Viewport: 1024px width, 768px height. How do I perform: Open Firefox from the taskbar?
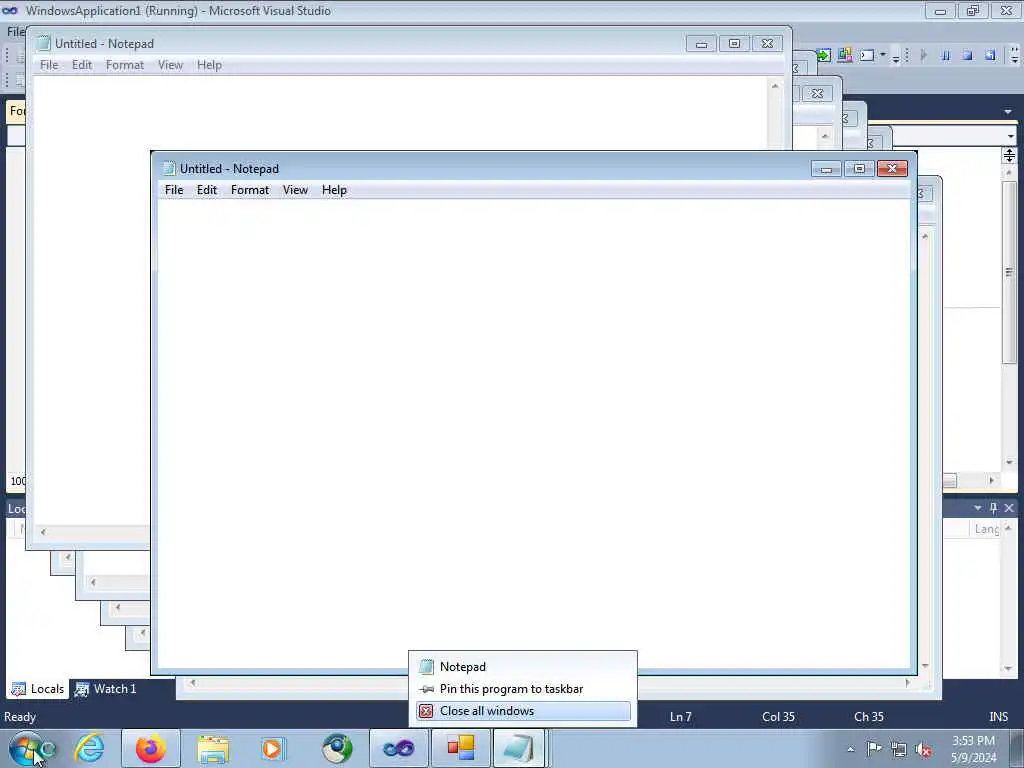[x=150, y=748]
